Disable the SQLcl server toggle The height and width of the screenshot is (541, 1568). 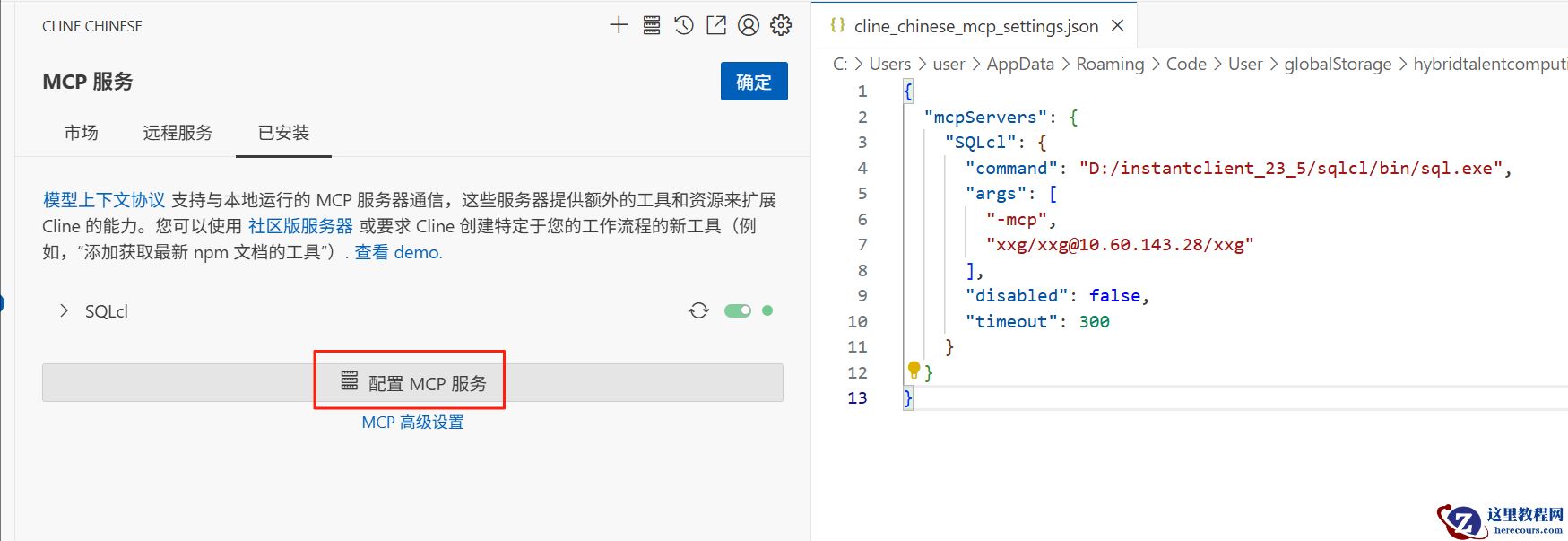click(738, 310)
